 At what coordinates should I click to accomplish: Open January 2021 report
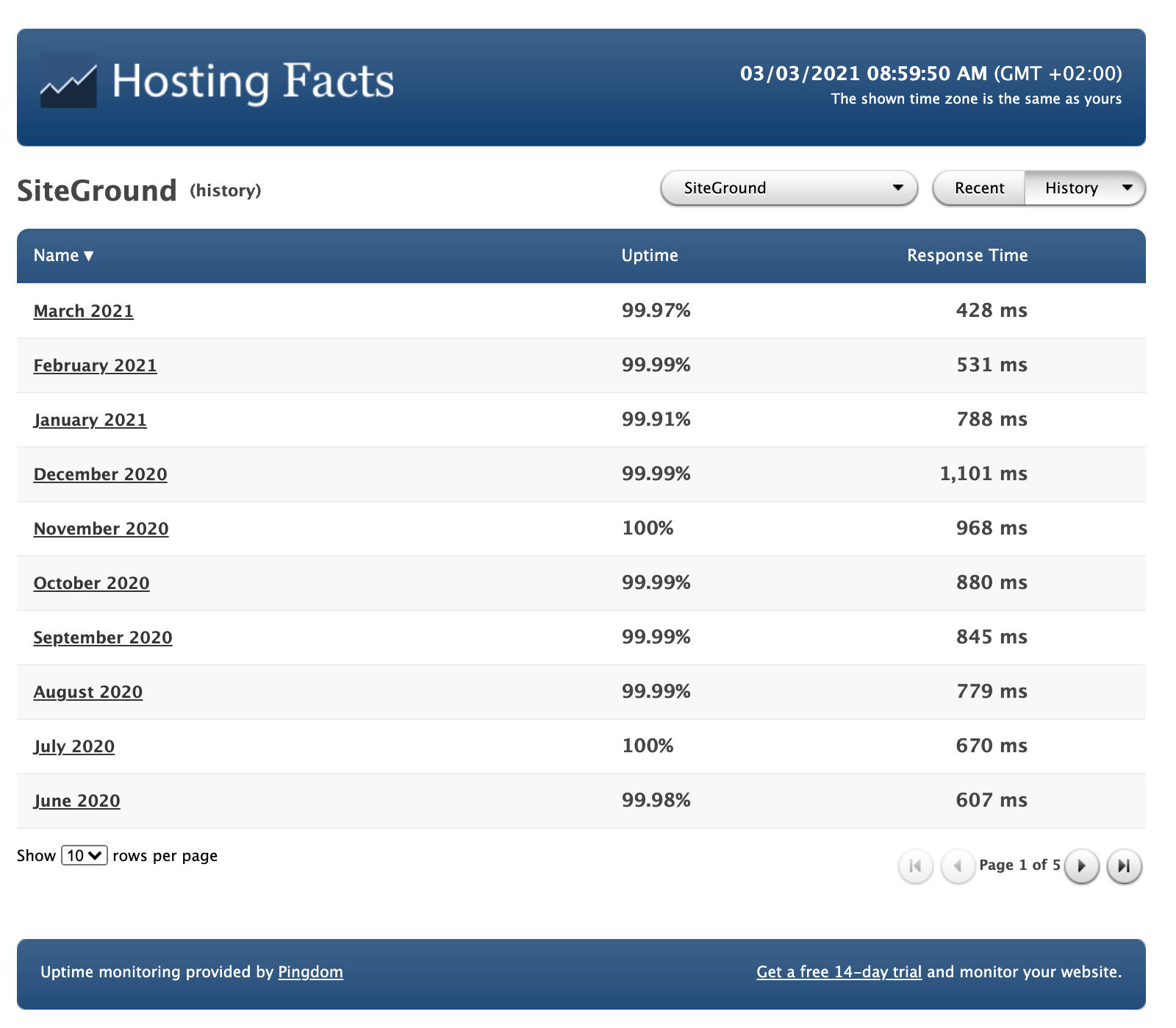pyautogui.click(x=90, y=420)
